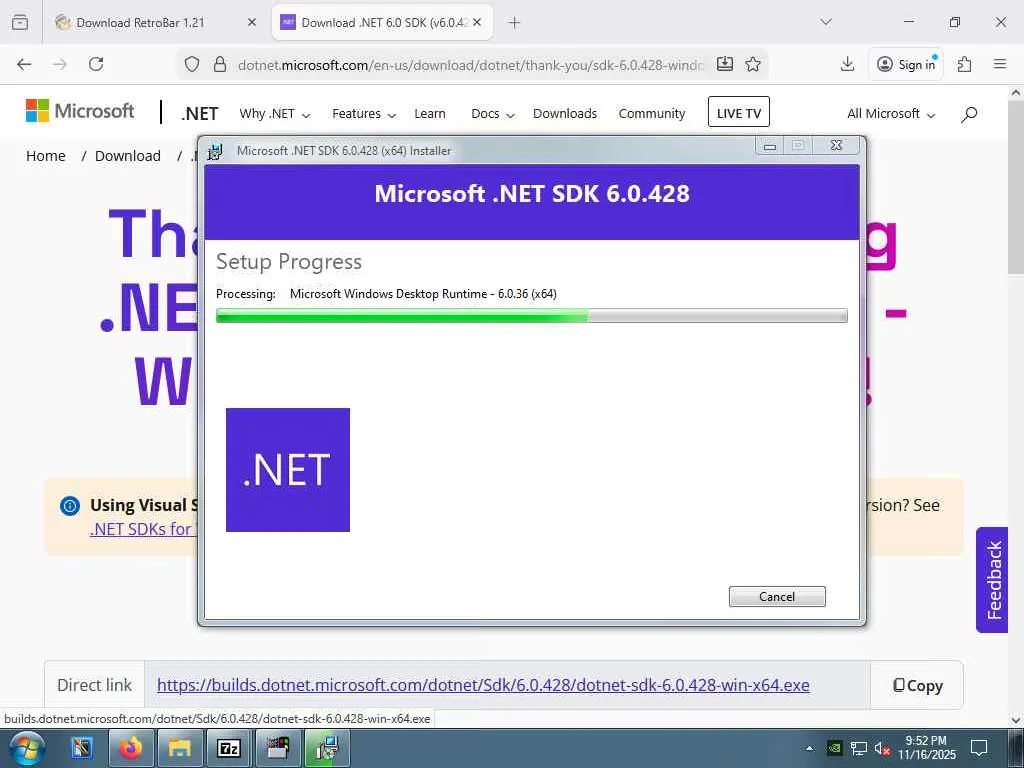Show hidden system tray icons

pos(810,748)
